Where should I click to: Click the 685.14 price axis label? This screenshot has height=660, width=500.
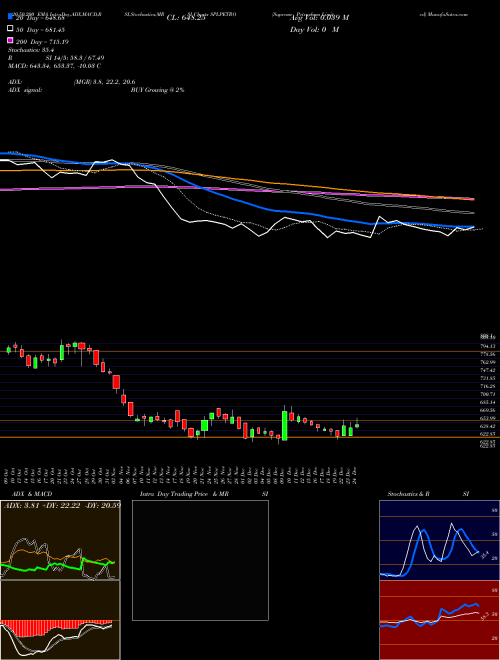click(488, 402)
